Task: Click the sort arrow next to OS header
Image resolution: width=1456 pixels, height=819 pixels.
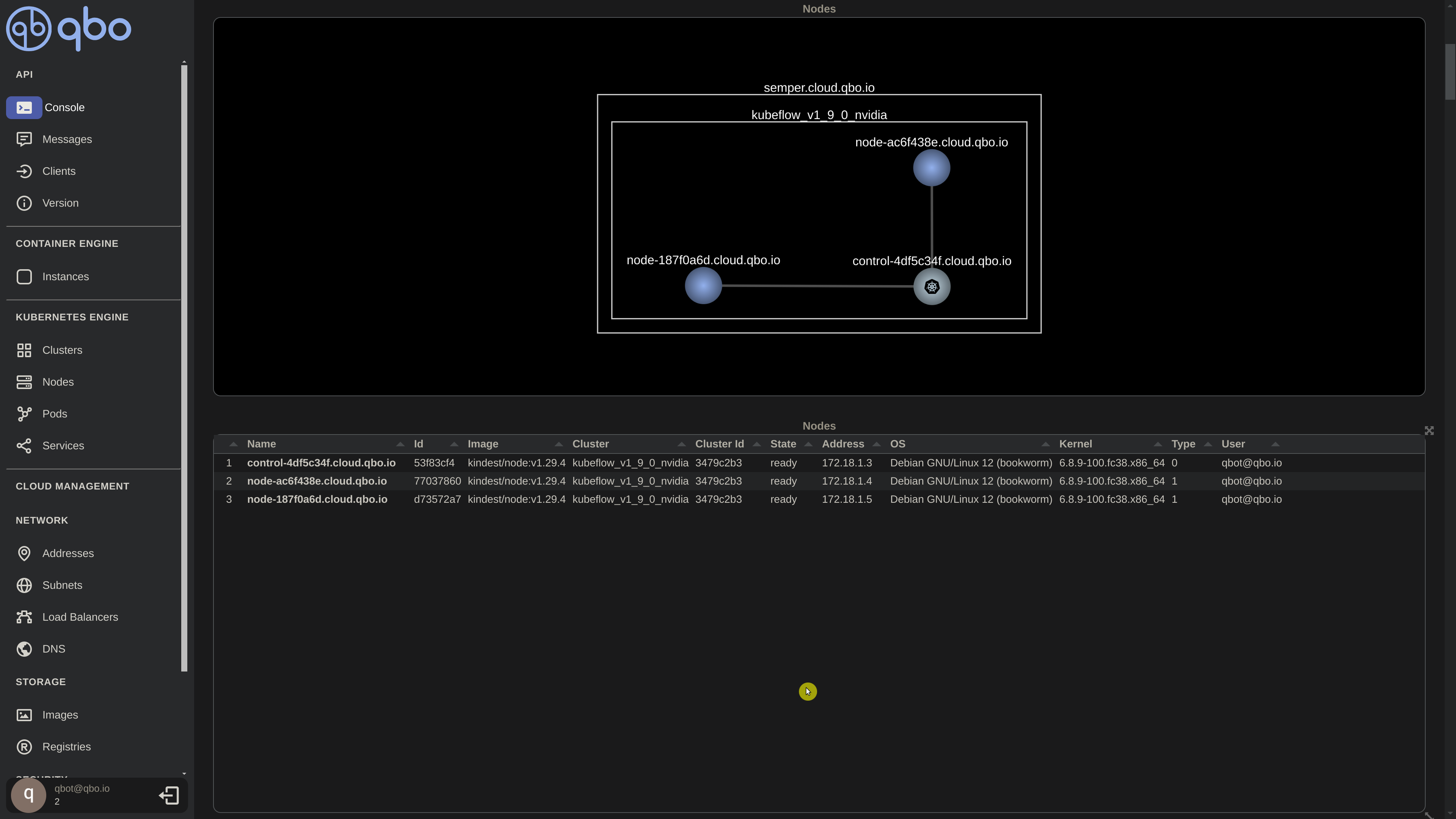Action: [x=1046, y=444]
